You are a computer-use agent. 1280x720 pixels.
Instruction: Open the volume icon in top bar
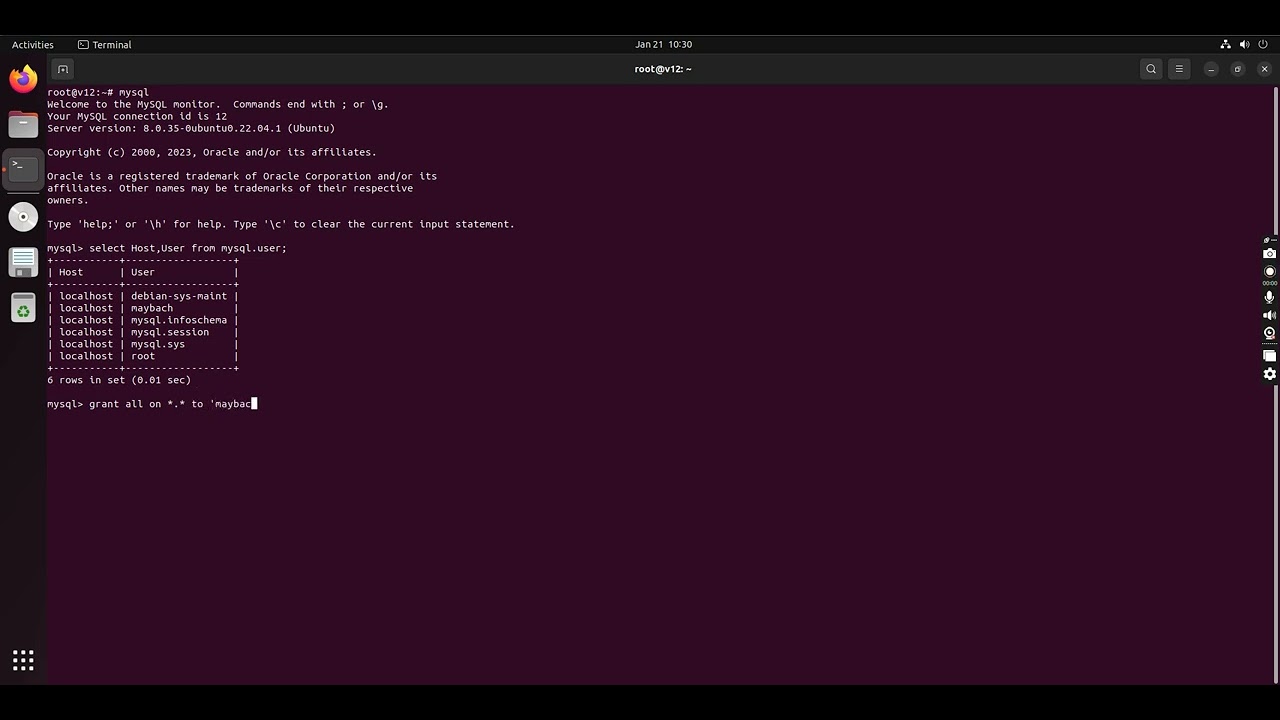(1245, 44)
